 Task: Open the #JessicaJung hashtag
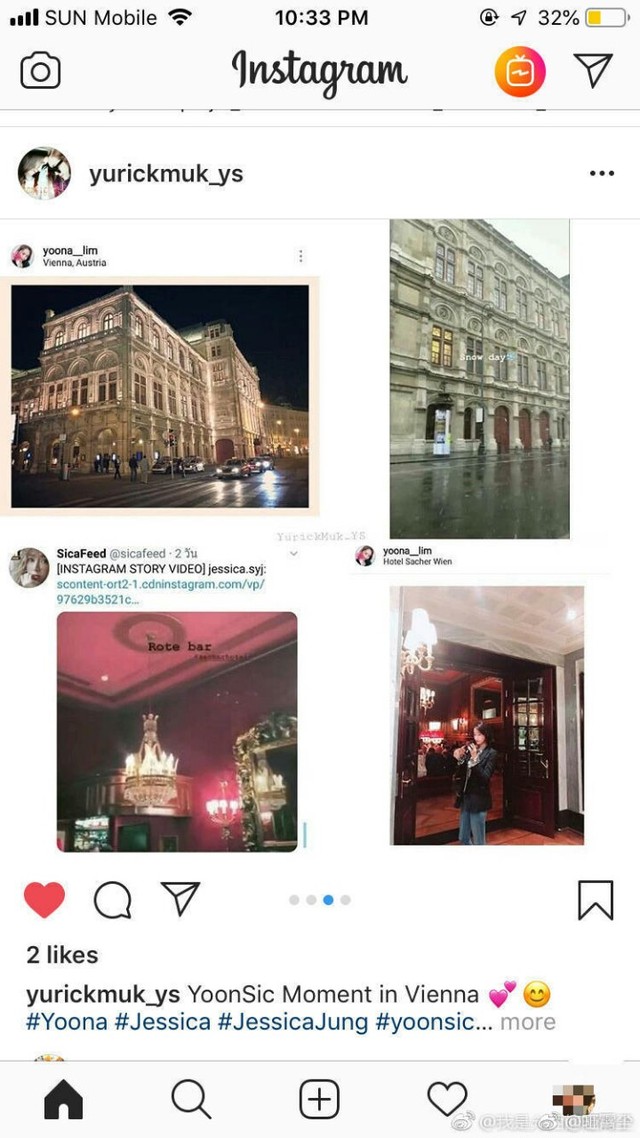point(293,1022)
